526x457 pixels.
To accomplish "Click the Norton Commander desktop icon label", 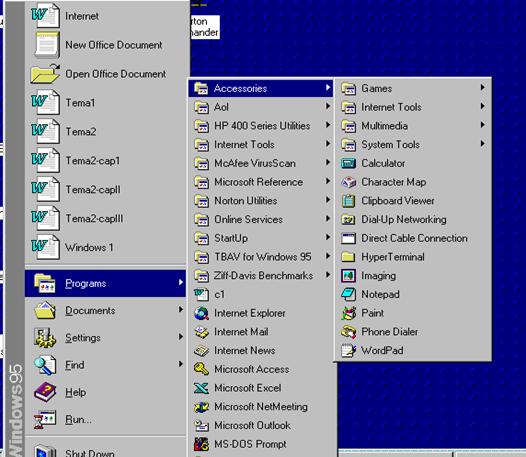I will click(x=205, y=27).
